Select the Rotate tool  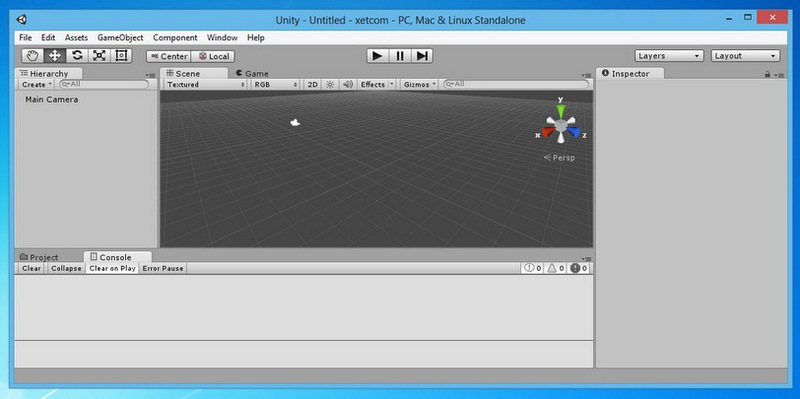(77, 56)
